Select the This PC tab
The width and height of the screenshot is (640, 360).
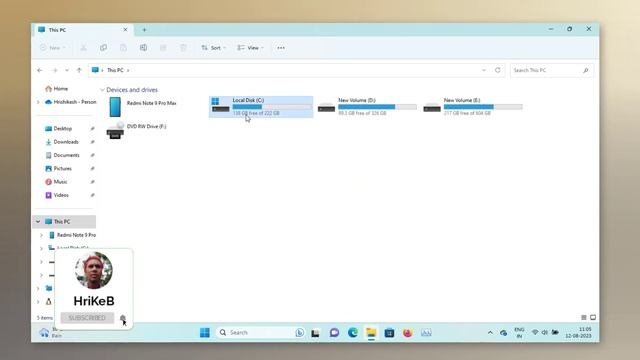(83, 30)
